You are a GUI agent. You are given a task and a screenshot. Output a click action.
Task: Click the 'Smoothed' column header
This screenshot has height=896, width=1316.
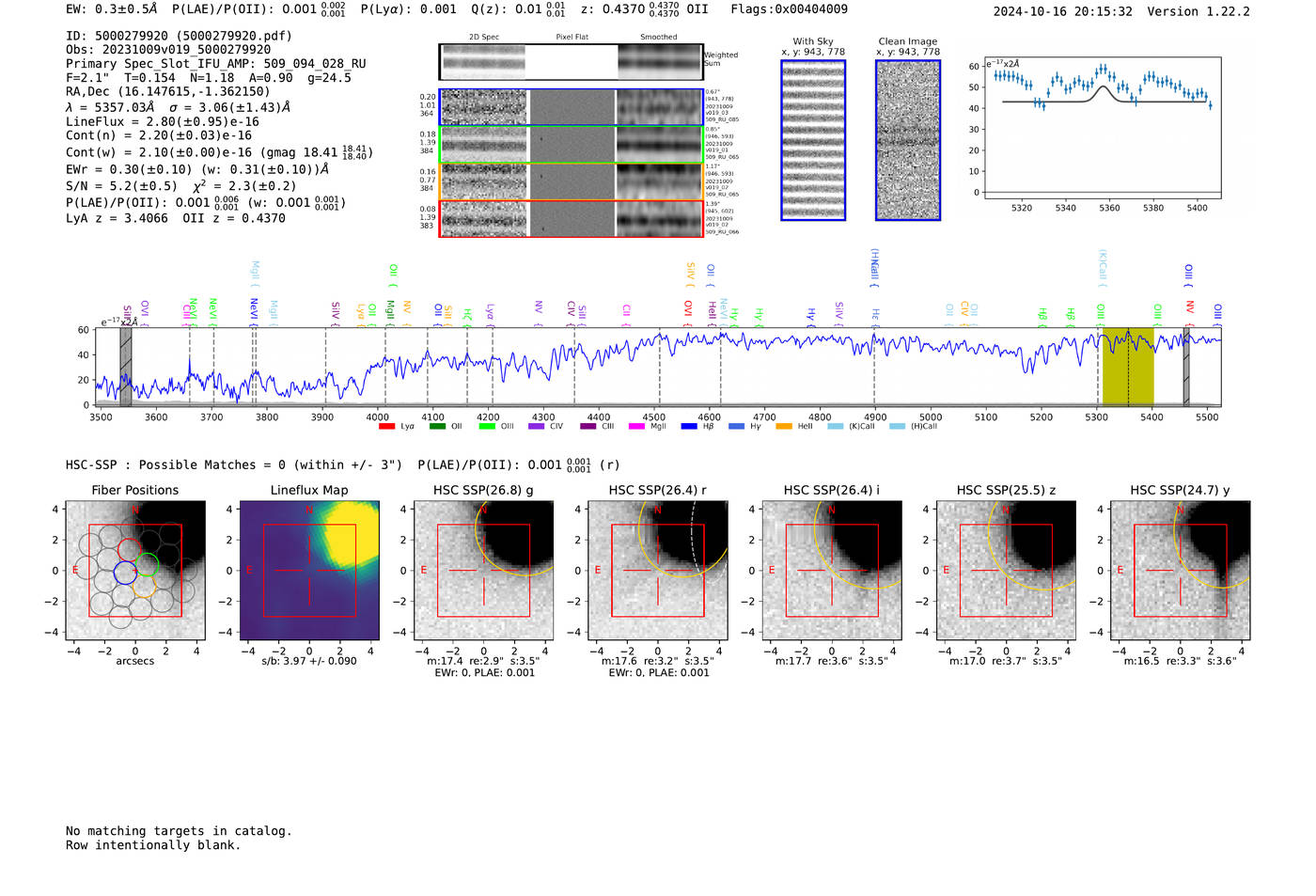pyautogui.click(x=659, y=37)
